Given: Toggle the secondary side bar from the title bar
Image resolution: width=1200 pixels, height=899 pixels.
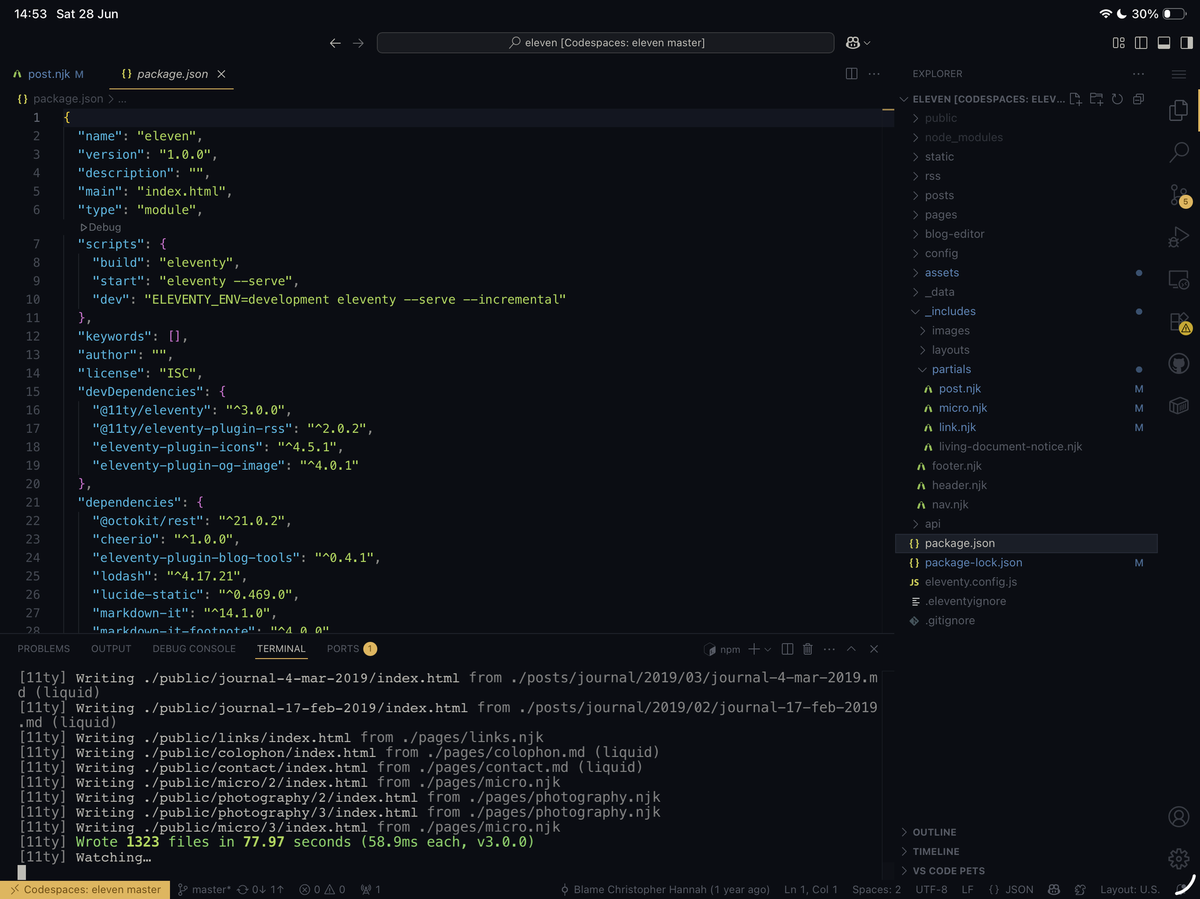Looking at the screenshot, I should [x=1187, y=42].
